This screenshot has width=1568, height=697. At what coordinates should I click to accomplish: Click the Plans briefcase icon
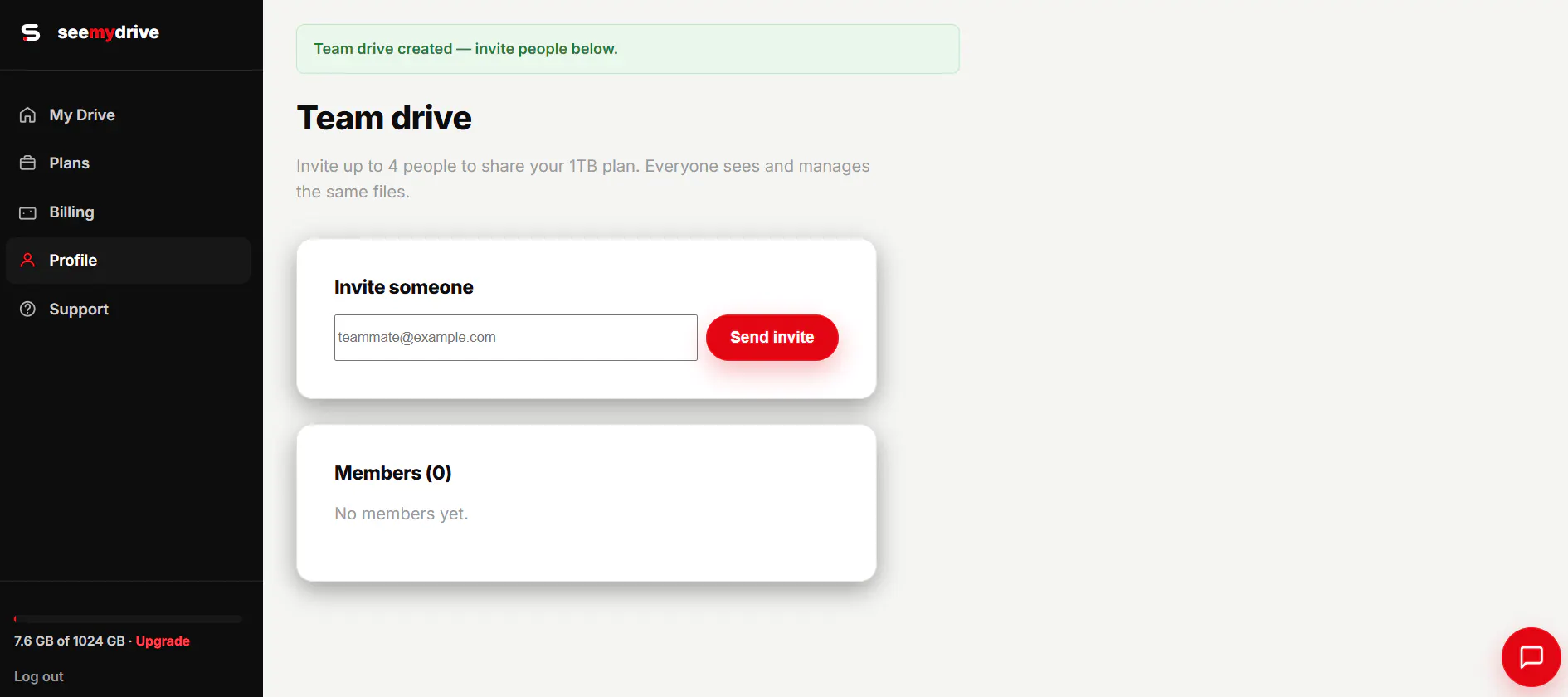[x=27, y=163]
